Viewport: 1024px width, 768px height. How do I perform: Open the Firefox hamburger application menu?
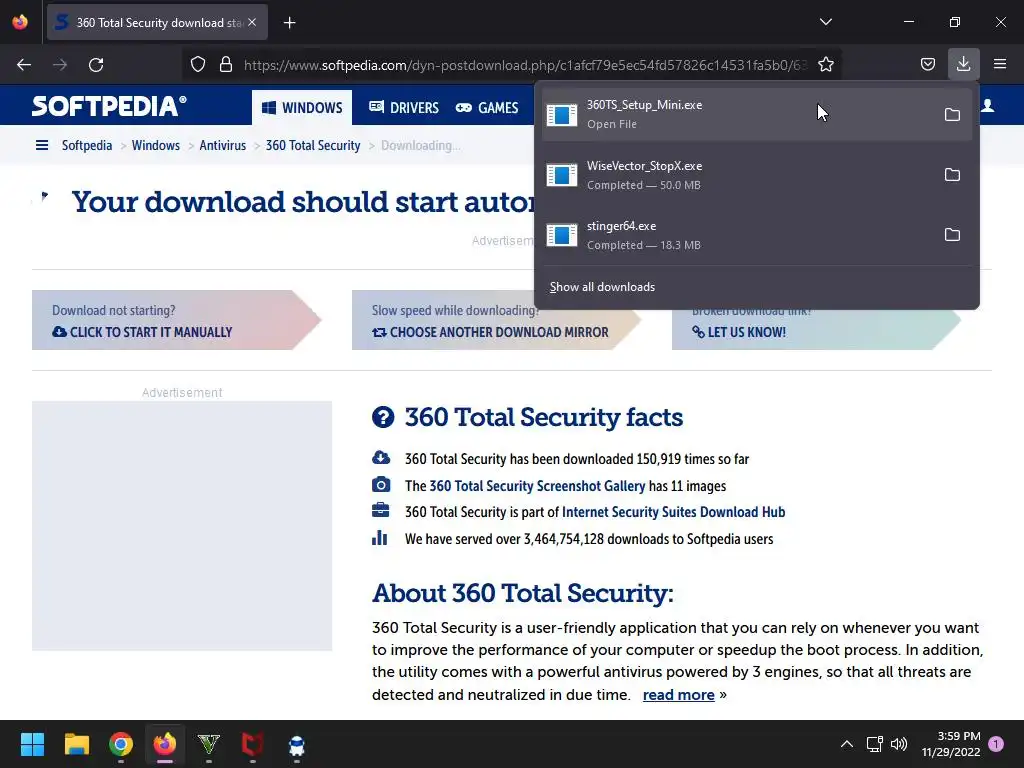click(x=999, y=64)
